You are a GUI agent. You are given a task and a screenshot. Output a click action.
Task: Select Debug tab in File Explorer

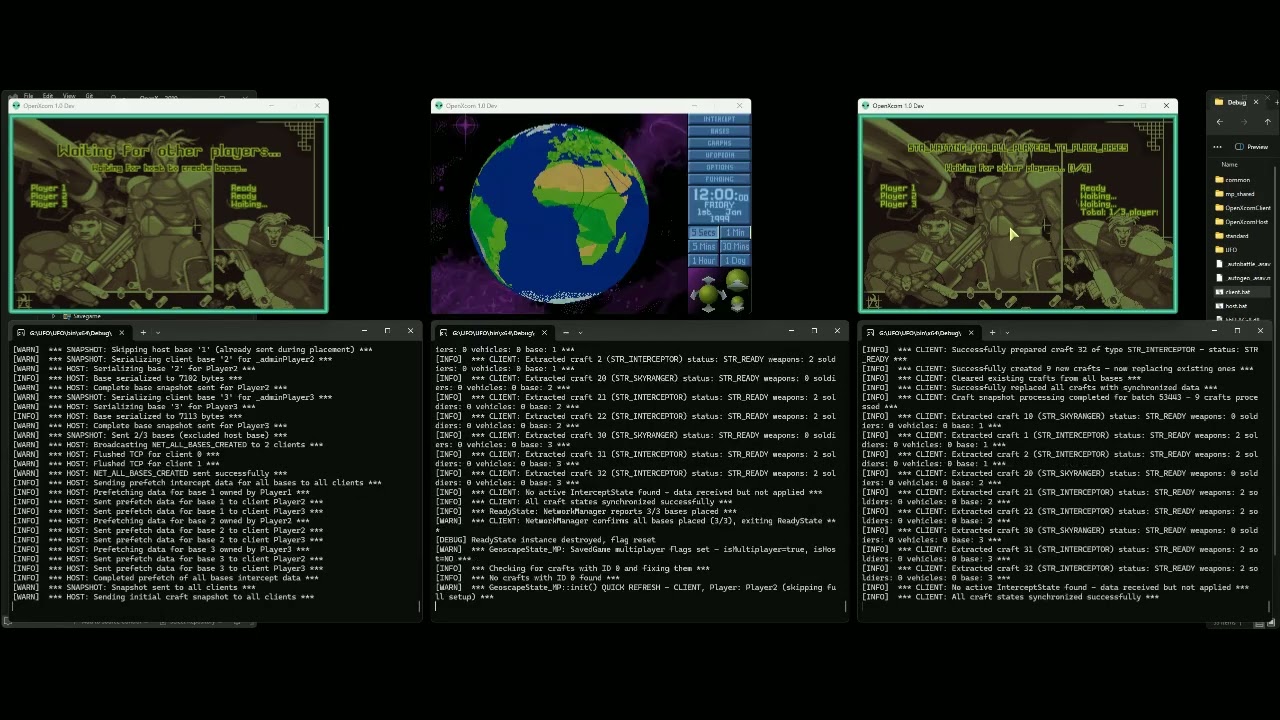(1235, 102)
